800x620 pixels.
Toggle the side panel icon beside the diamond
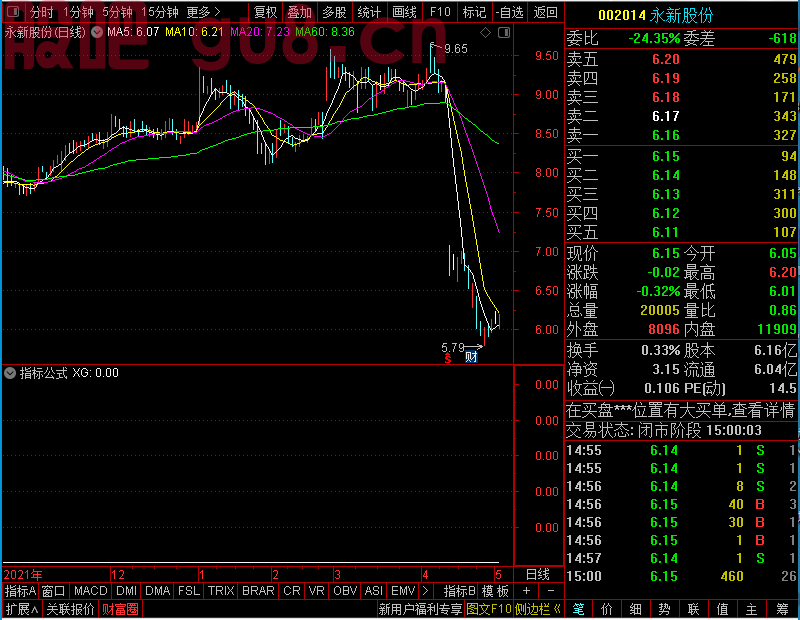[504, 33]
